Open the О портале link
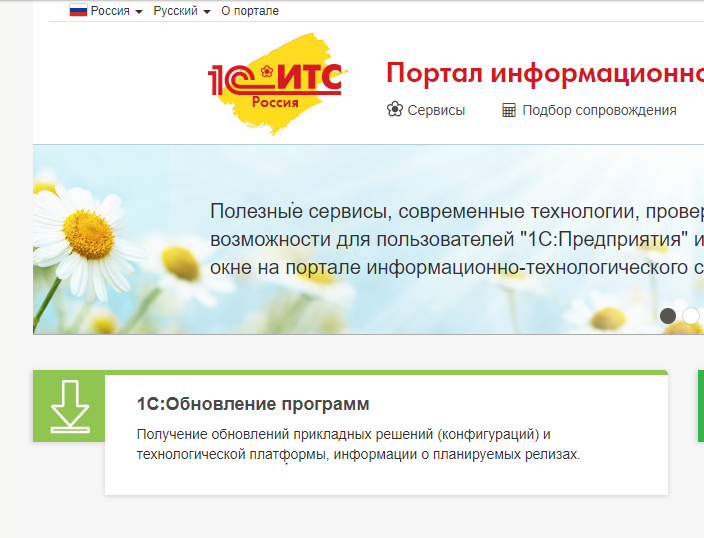 [x=250, y=11]
